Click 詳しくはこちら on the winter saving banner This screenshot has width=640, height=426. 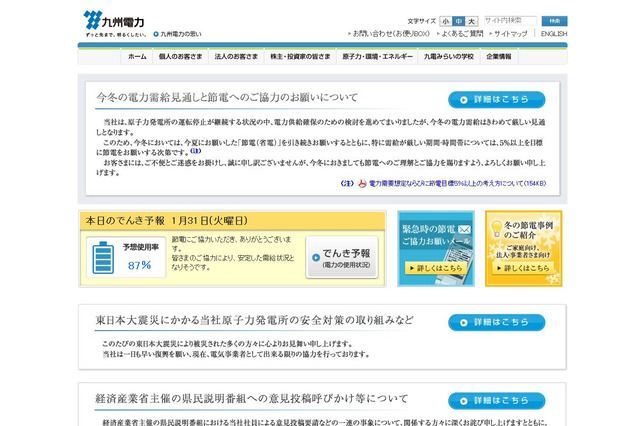523,268
